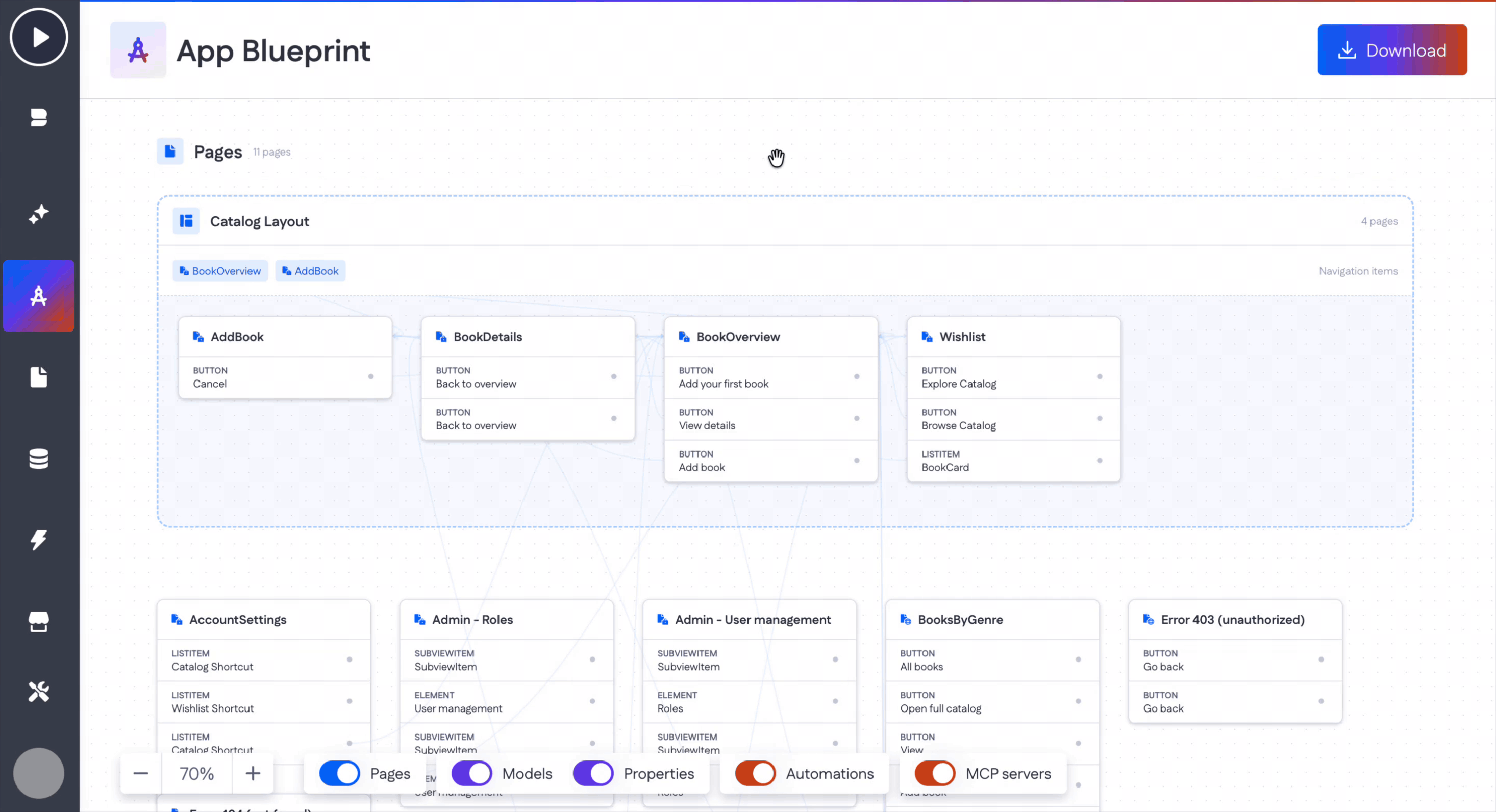The width and height of the screenshot is (1496, 812).
Task: Click the BookDetails card page icon
Action: pos(441,337)
